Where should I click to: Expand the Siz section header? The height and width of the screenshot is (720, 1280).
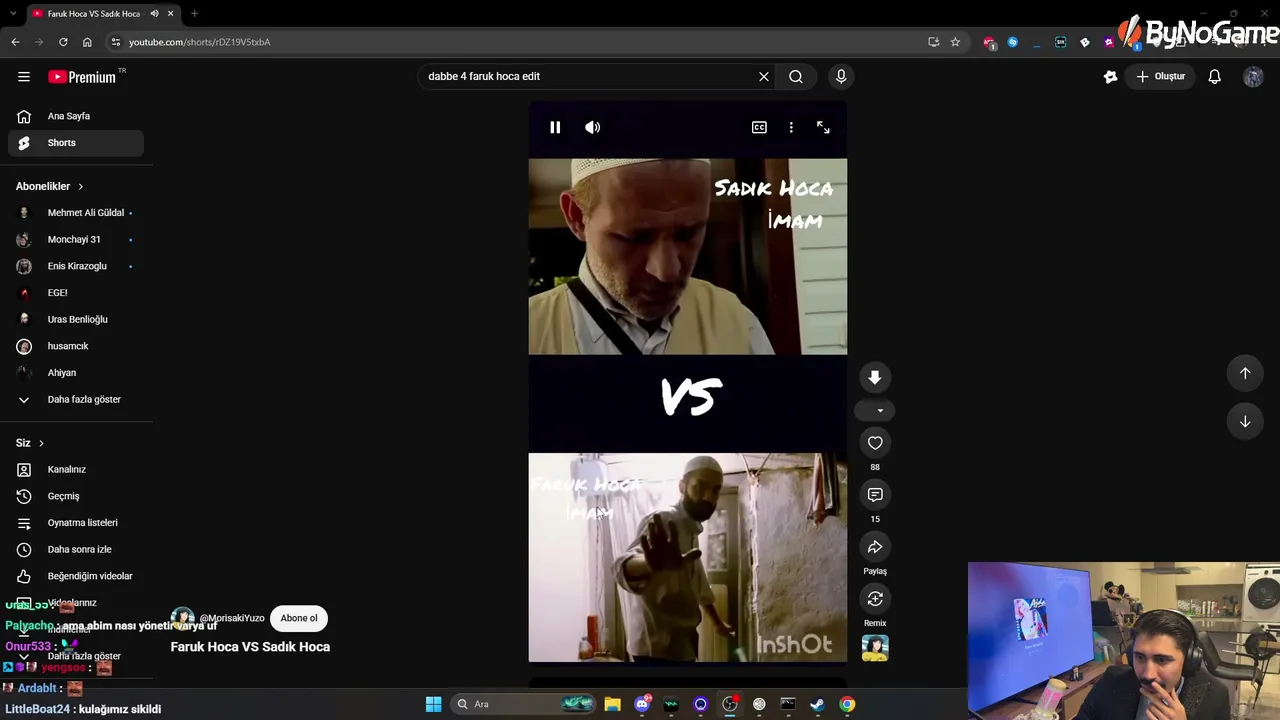30,443
